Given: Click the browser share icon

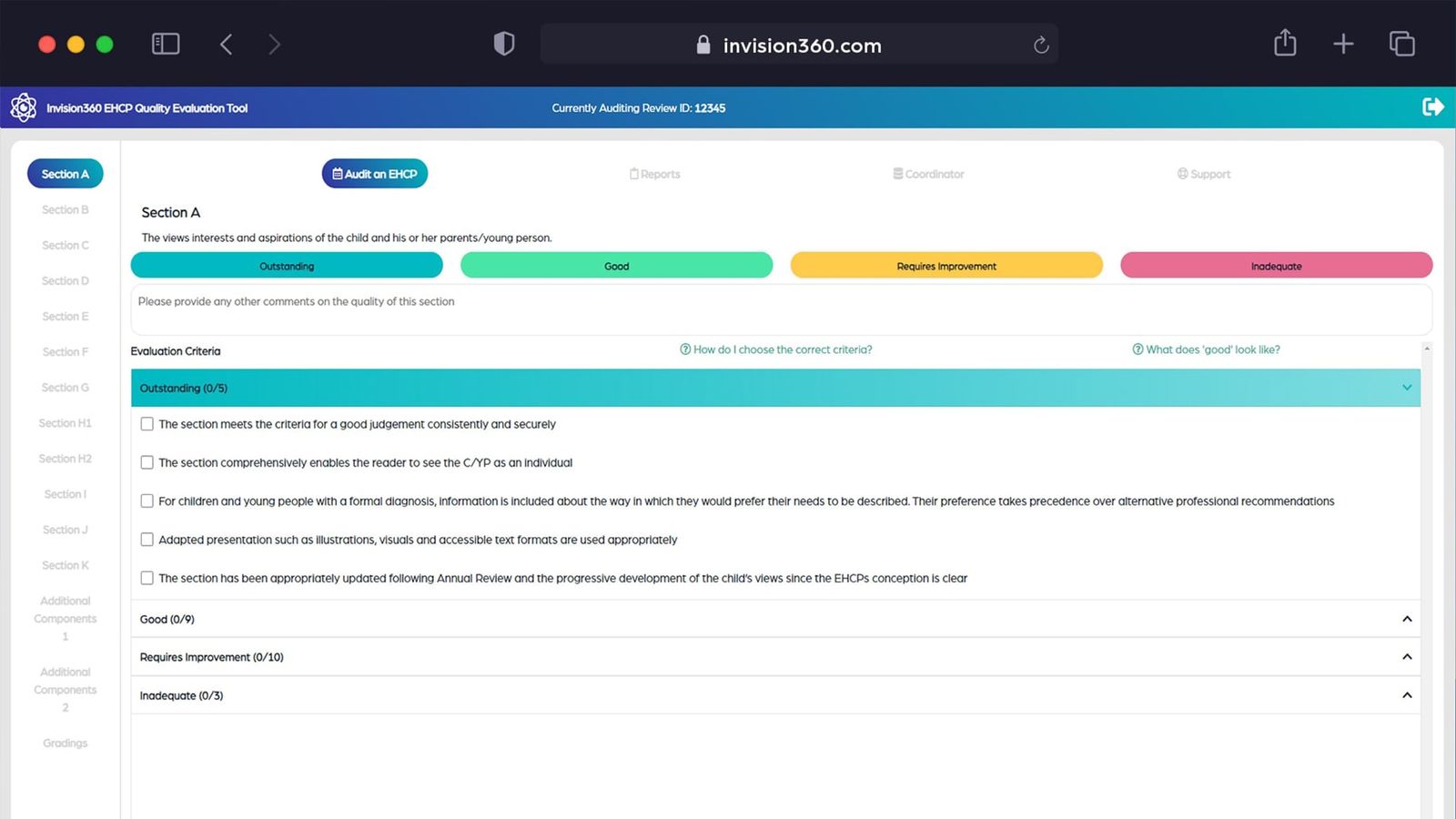Looking at the screenshot, I should tap(1284, 43).
